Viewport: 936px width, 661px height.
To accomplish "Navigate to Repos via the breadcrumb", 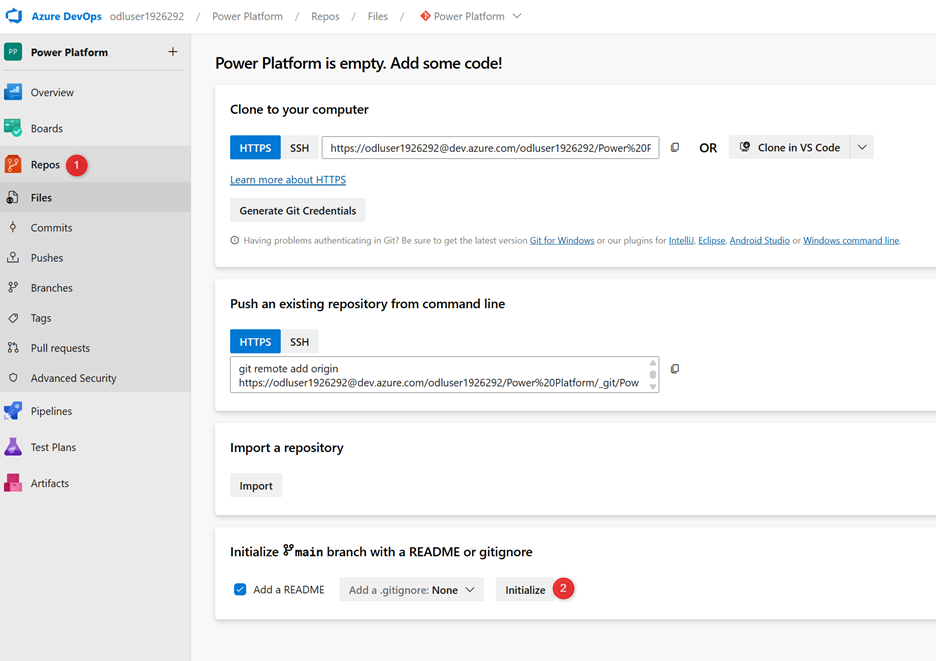I will tap(324, 15).
